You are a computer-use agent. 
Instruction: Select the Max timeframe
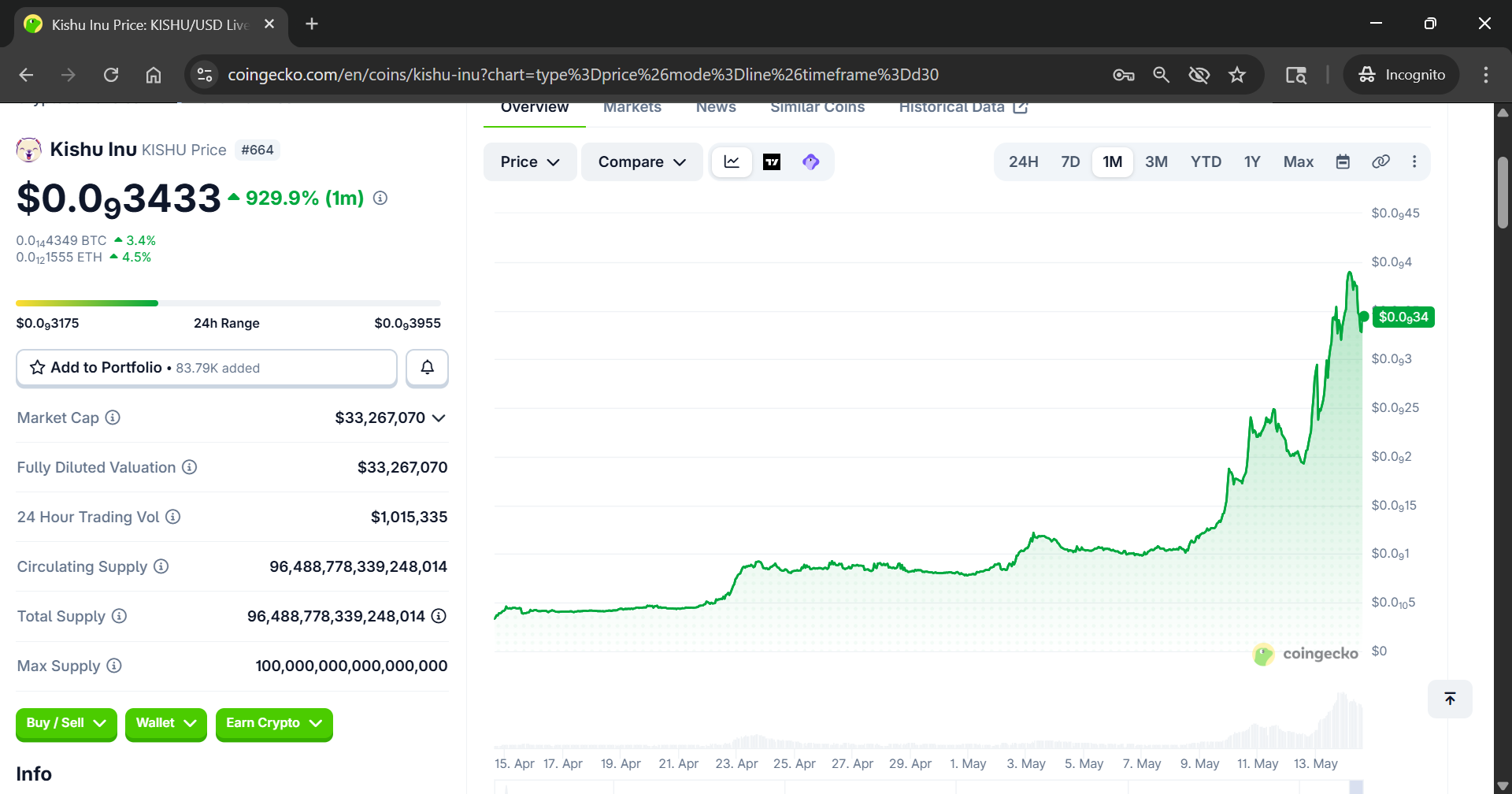(x=1299, y=162)
